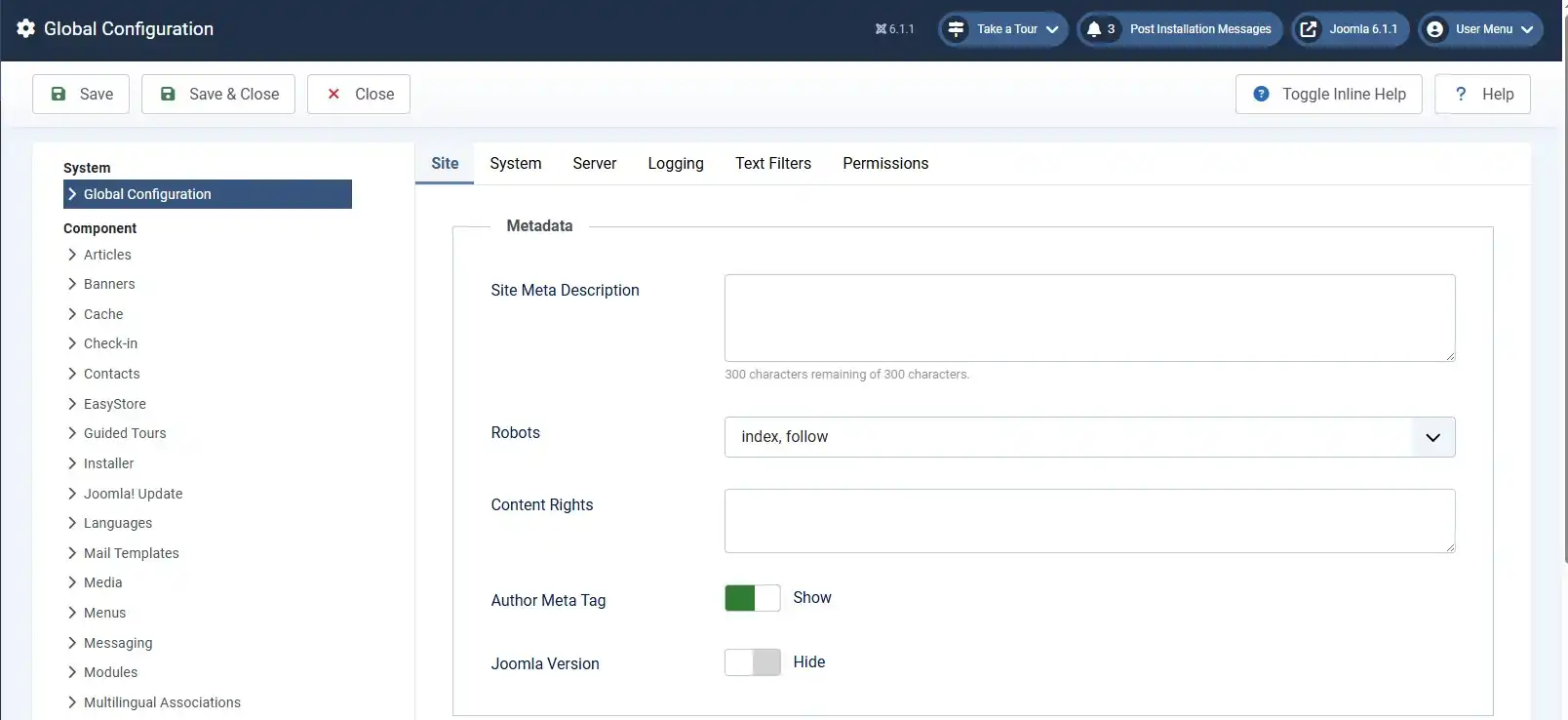The height and width of the screenshot is (720, 1568).
Task: Open Languages component settings
Action: coord(118,523)
